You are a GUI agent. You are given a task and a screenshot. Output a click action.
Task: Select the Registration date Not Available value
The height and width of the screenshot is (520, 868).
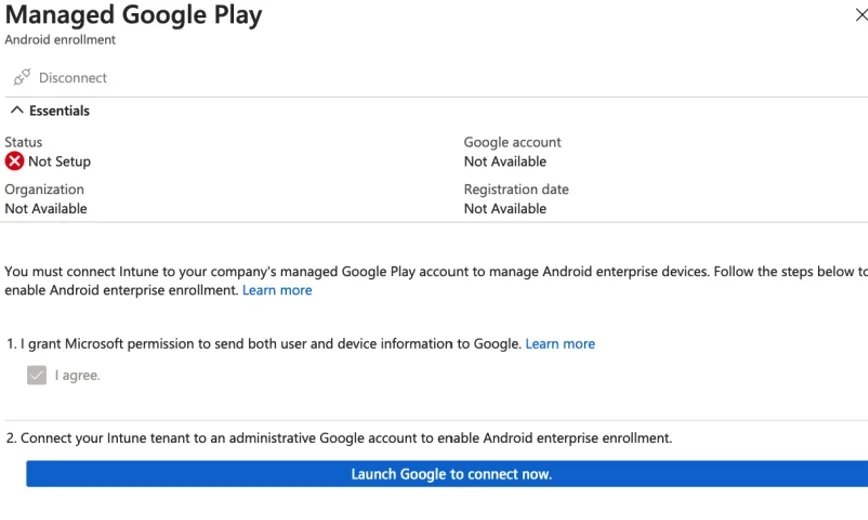[505, 209]
